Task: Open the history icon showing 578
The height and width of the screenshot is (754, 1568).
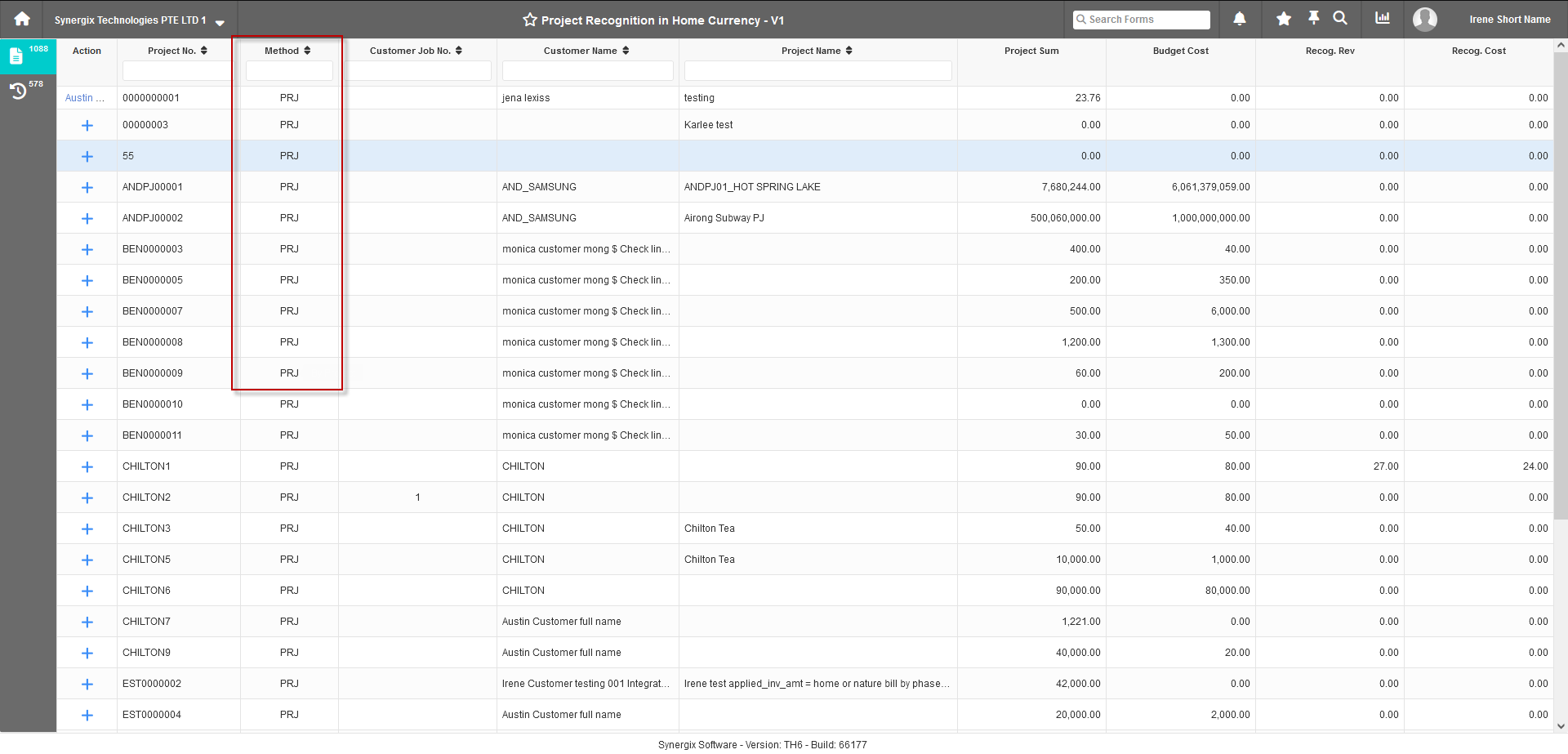Action: tap(19, 90)
